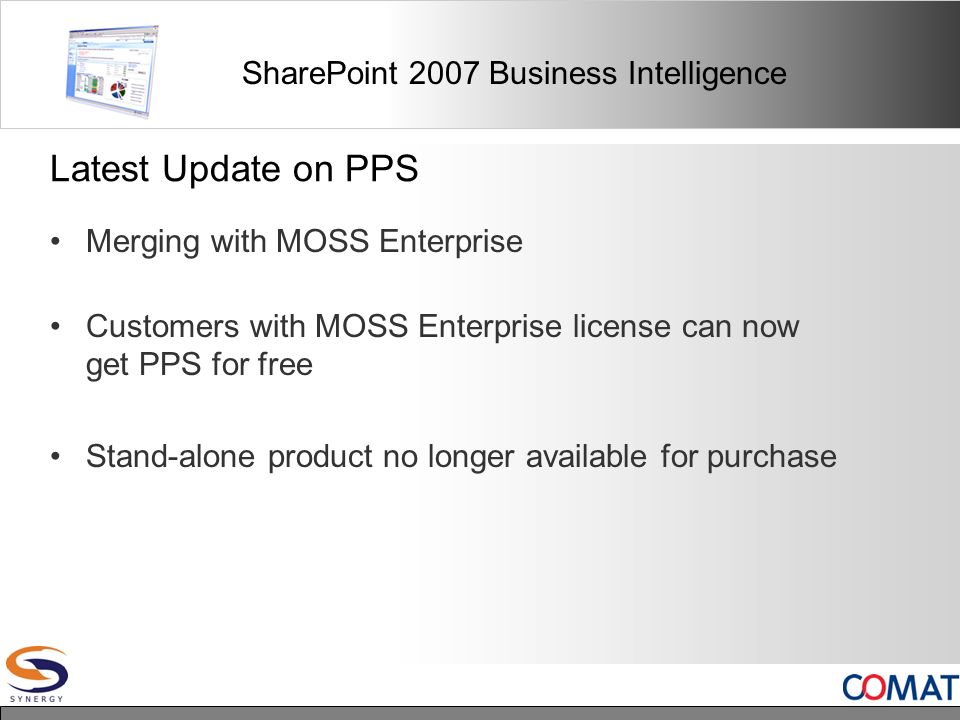Image resolution: width=960 pixels, height=720 pixels.
Task: Click the Latest Update on PPS heading
Action: [234, 168]
